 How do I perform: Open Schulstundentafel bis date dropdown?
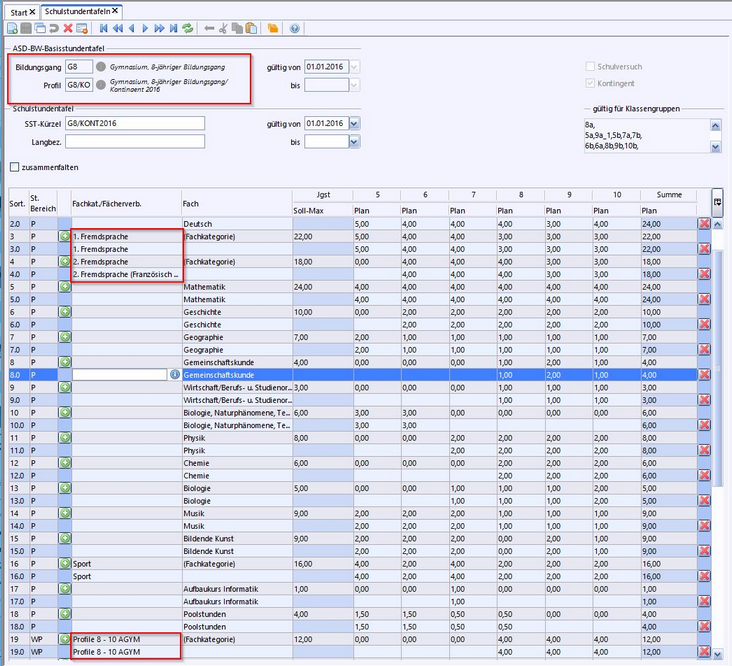(x=354, y=142)
